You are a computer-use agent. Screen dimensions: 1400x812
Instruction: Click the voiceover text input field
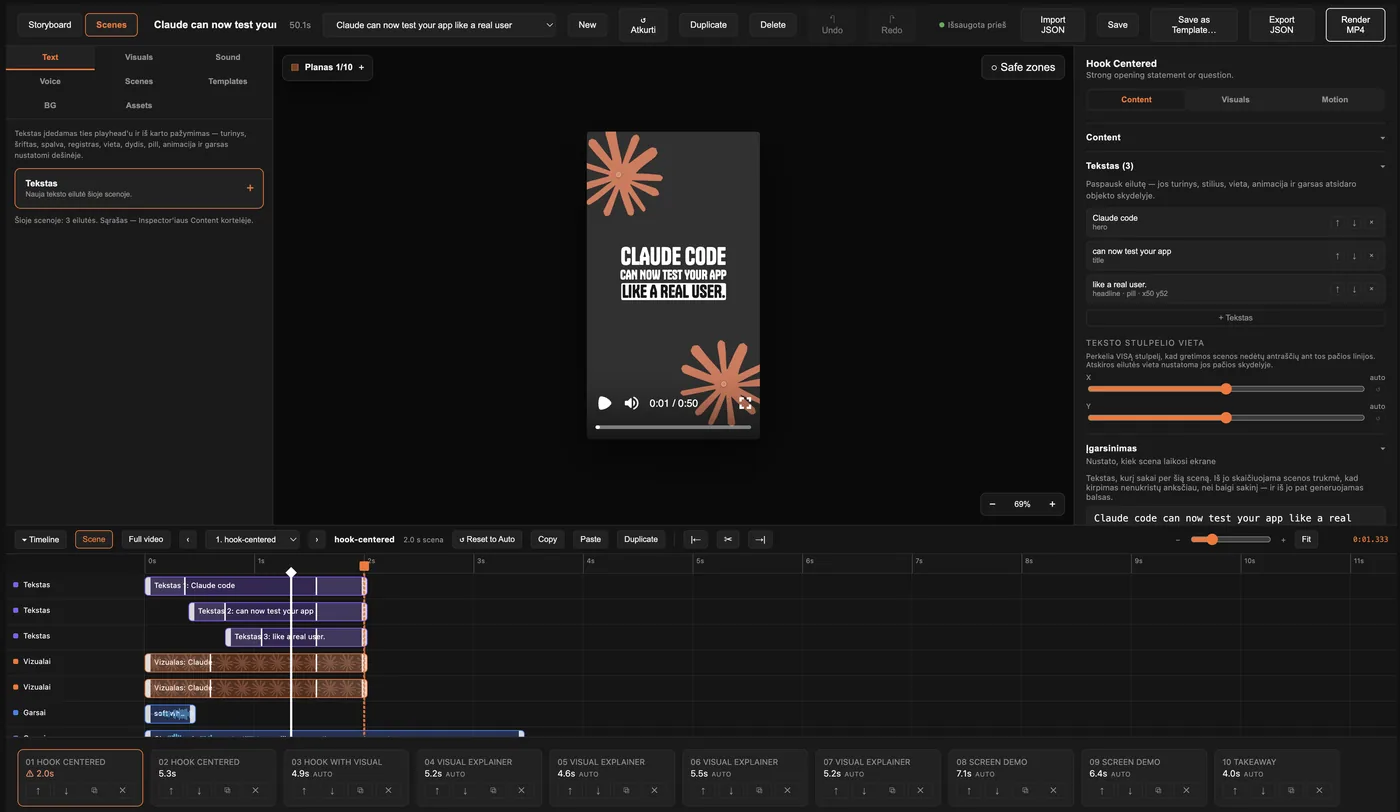click(x=1235, y=517)
